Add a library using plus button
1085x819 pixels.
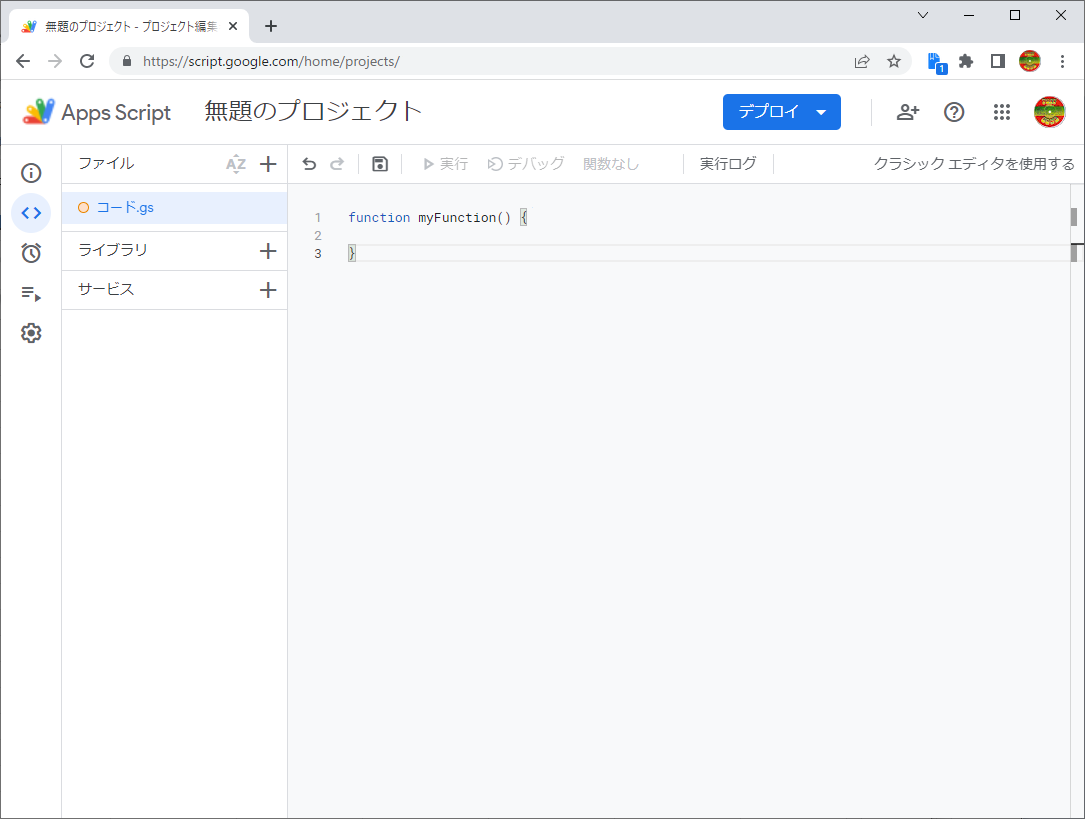pyautogui.click(x=268, y=251)
